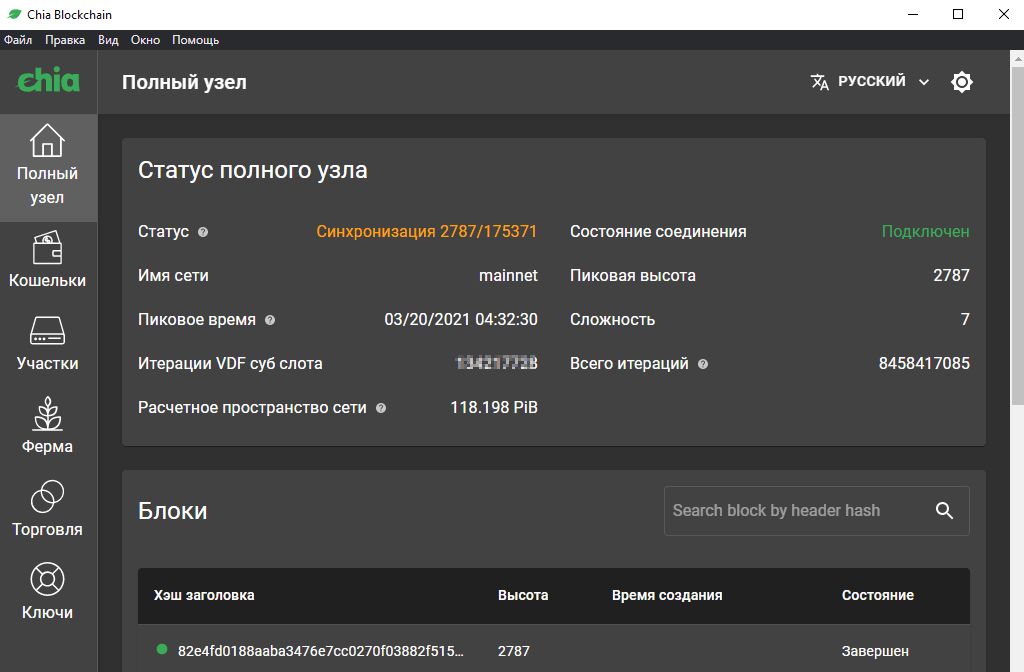Click the difficulty value 7
Image resolution: width=1024 pixels, height=672 pixels.
pyautogui.click(x=965, y=319)
